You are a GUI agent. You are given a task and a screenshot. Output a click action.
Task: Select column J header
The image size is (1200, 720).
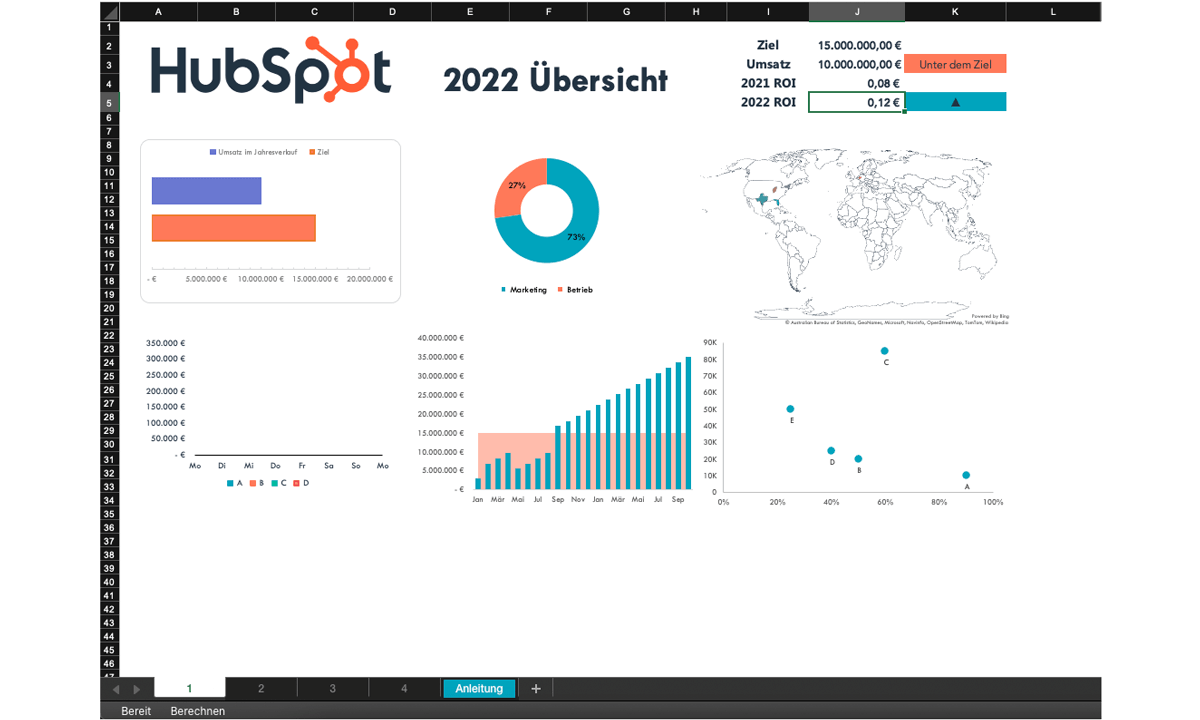point(857,11)
